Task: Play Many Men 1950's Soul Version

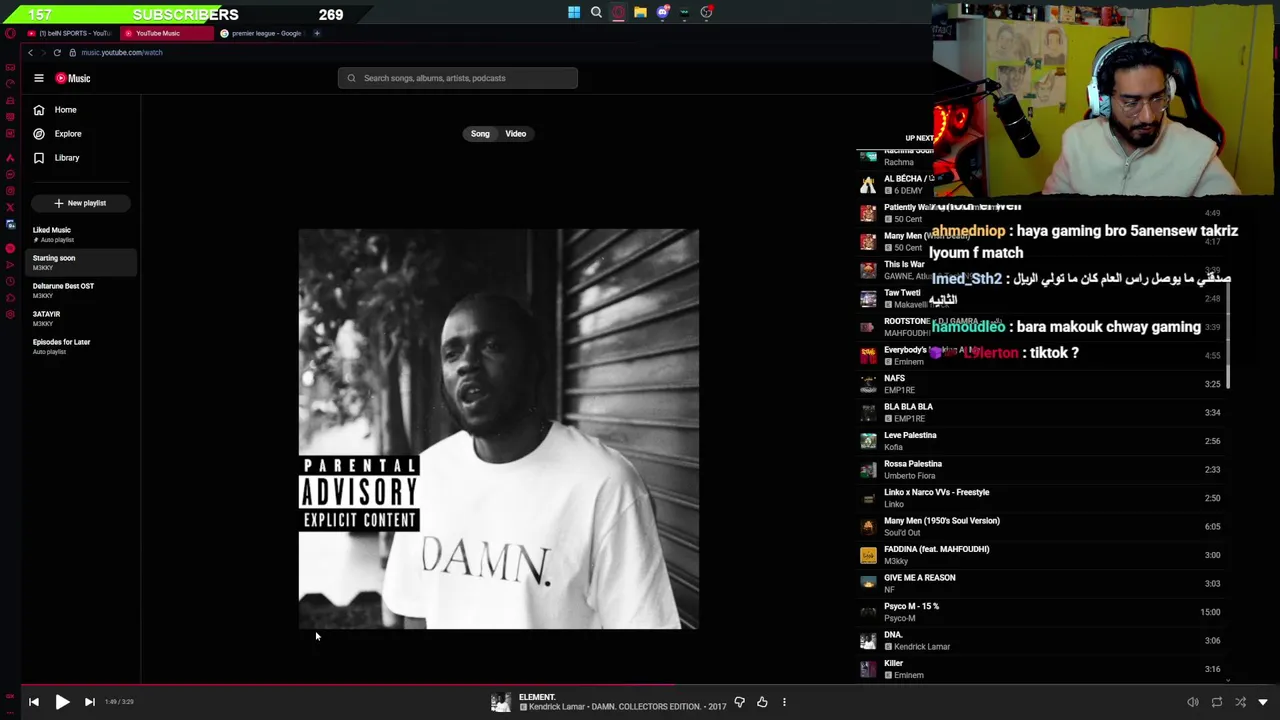Action: pos(1040,527)
